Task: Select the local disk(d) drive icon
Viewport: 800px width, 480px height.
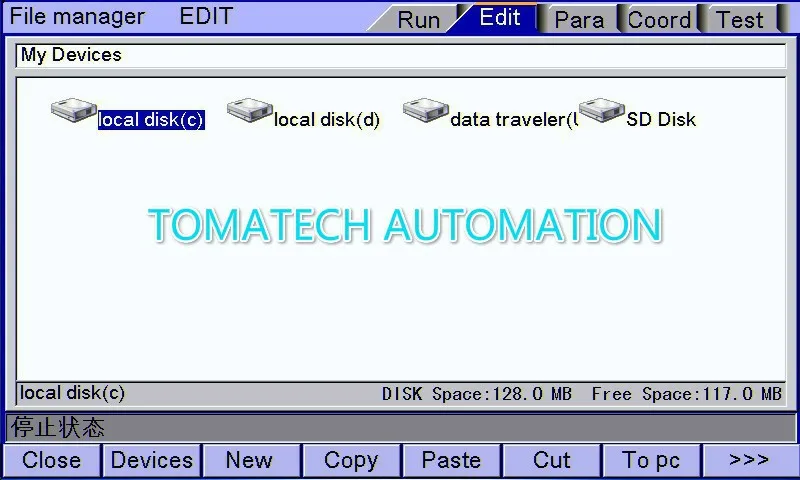Action: (250, 110)
